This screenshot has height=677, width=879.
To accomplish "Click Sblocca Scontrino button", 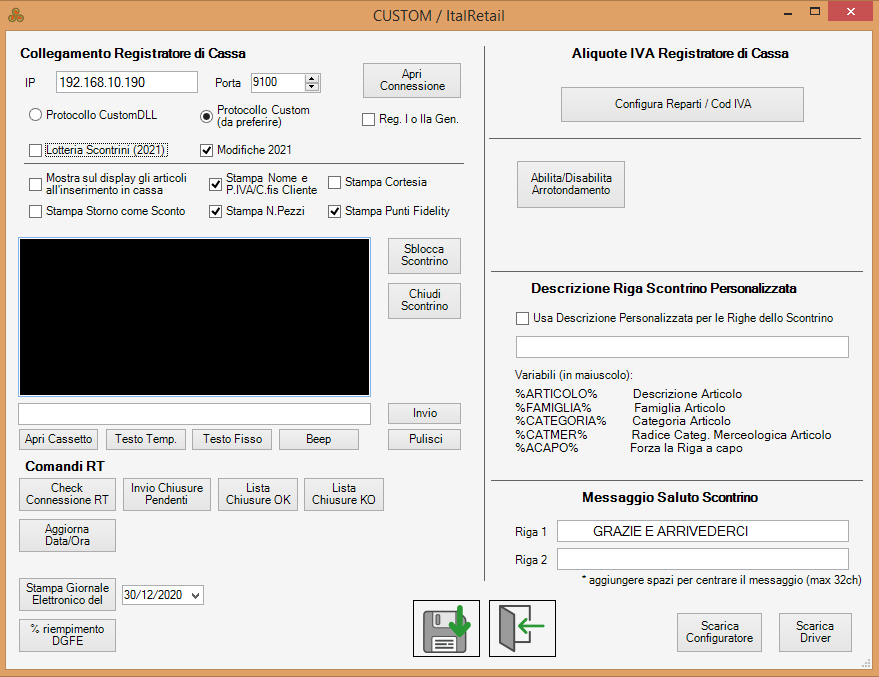I will coord(424,255).
